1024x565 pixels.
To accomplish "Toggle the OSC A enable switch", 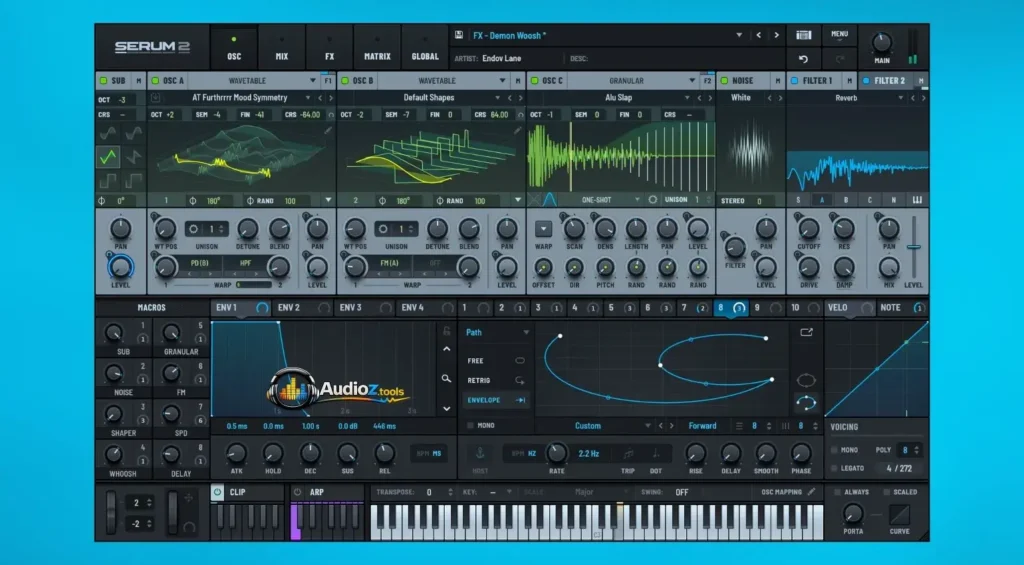I will 155,80.
